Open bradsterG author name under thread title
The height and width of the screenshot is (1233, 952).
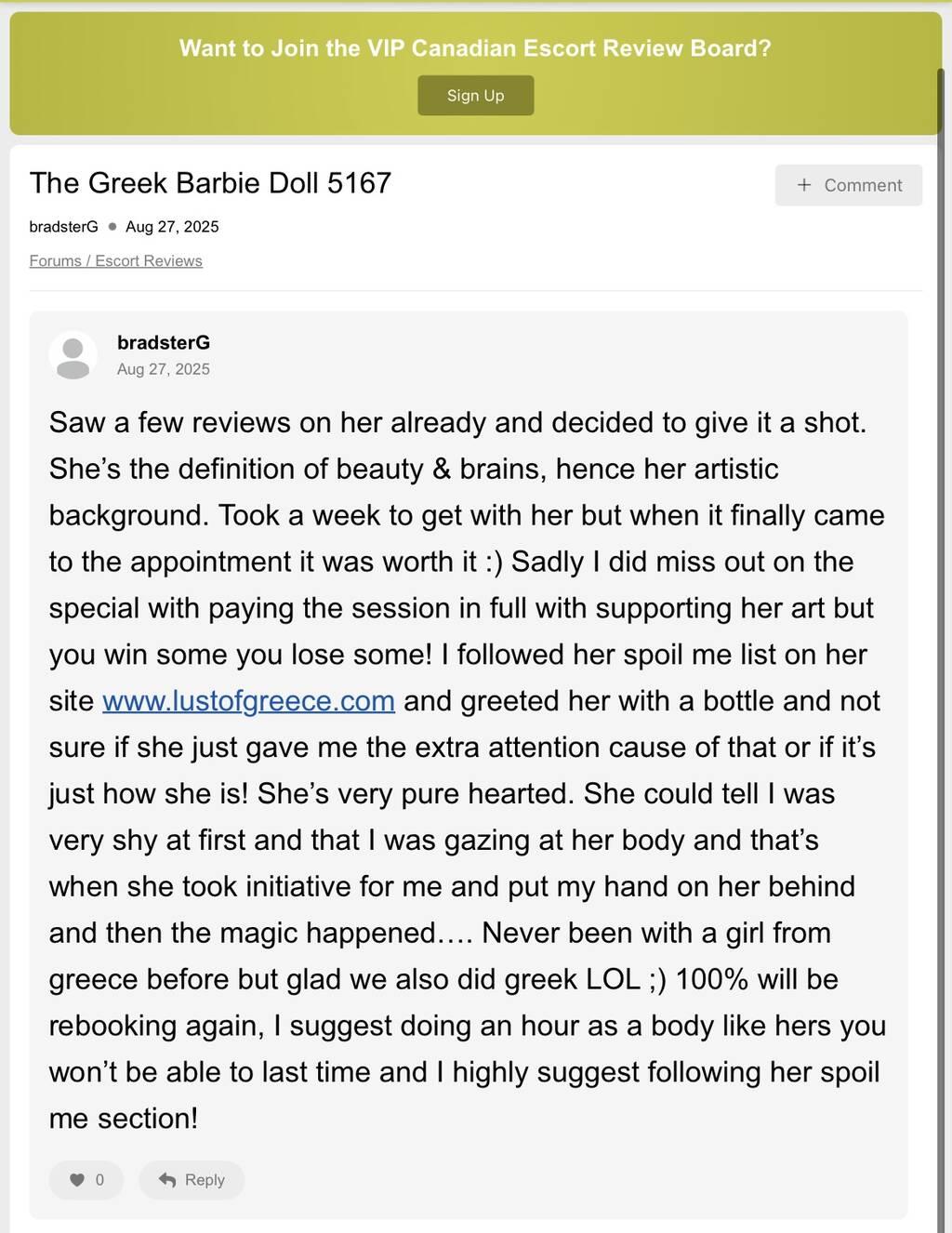pos(63,227)
